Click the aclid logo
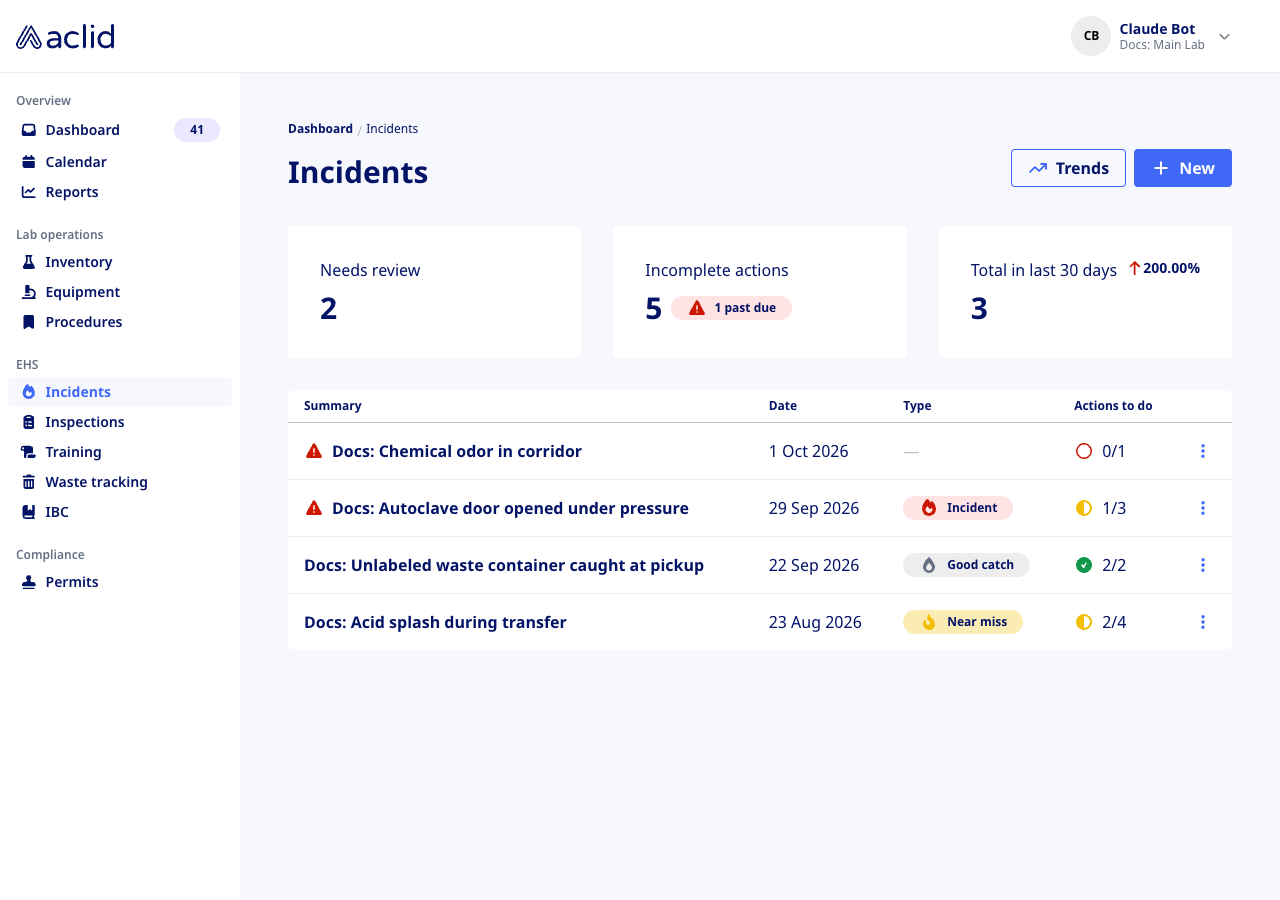Image resolution: width=1280 pixels, height=900 pixels. pos(65,37)
